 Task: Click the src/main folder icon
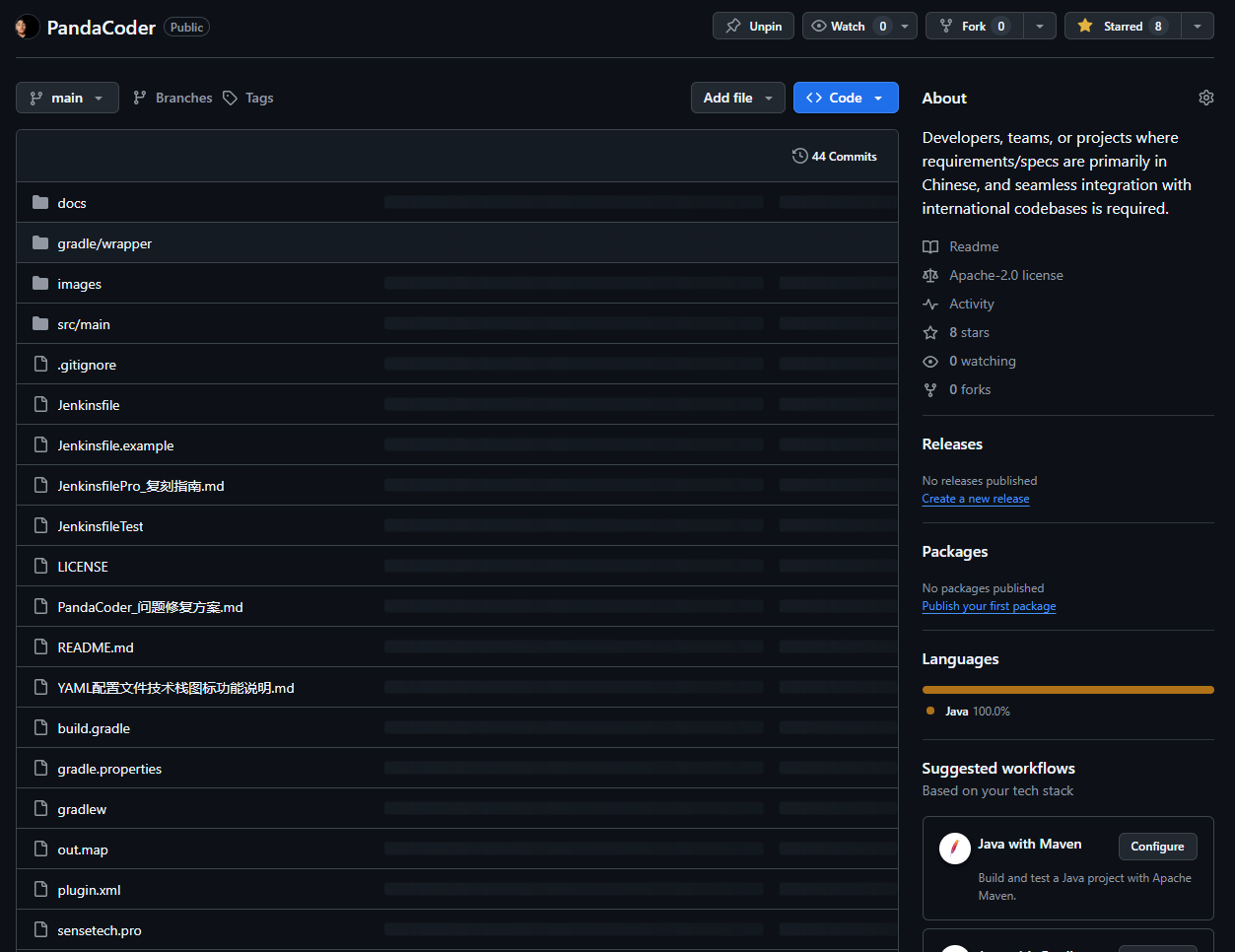[40, 323]
